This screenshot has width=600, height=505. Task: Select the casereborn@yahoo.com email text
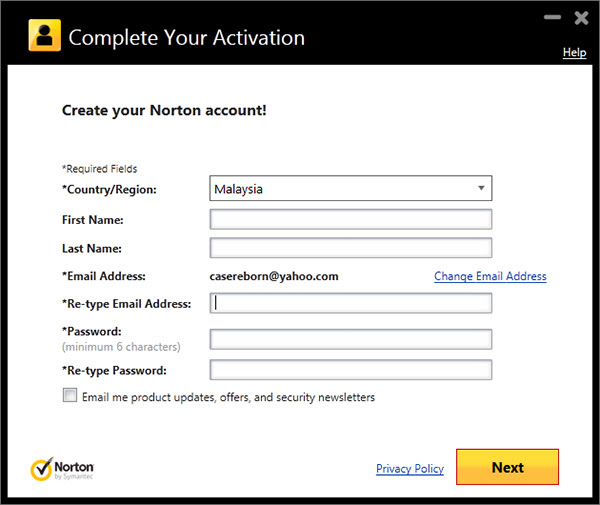[x=274, y=276]
